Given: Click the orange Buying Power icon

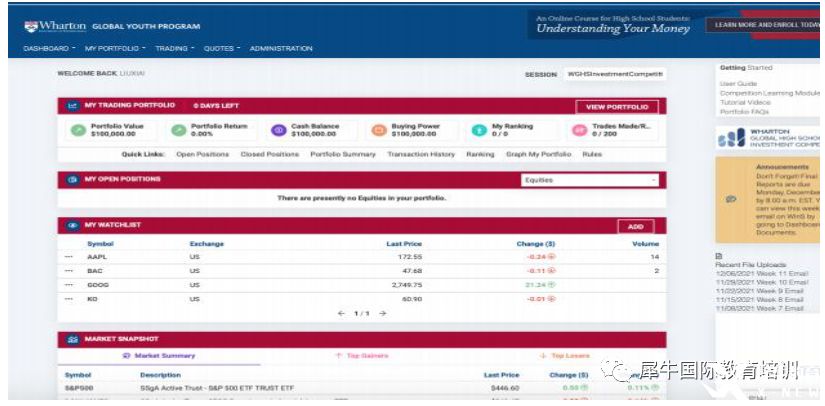Looking at the screenshot, I should [x=379, y=130].
